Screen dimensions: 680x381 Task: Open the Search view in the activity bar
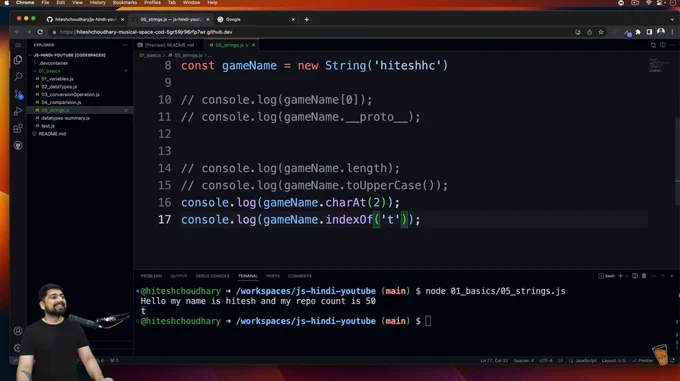pyautogui.click(x=18, y=77)
